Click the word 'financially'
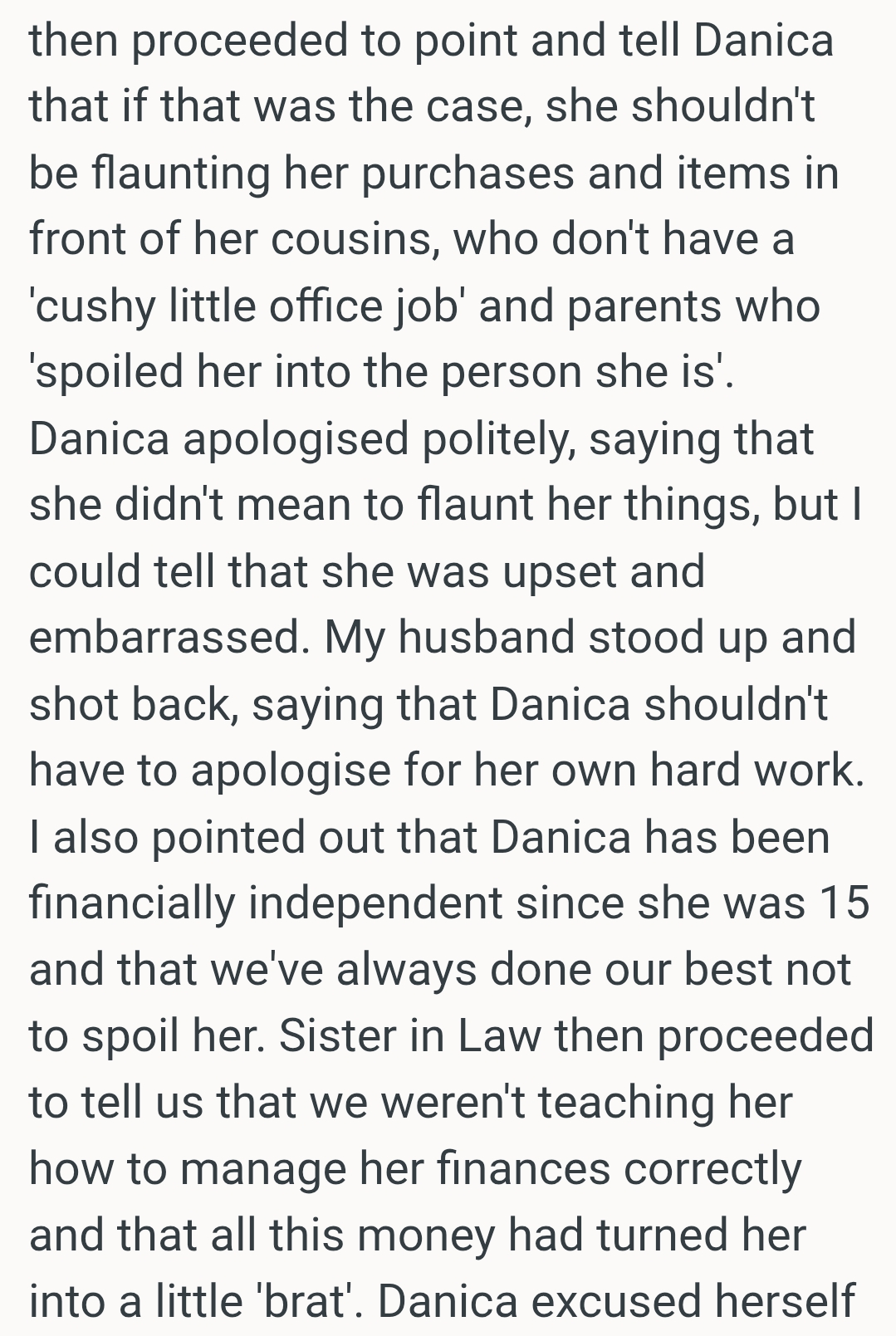This screenshot has width=896, height=1336. coord(132,904)
